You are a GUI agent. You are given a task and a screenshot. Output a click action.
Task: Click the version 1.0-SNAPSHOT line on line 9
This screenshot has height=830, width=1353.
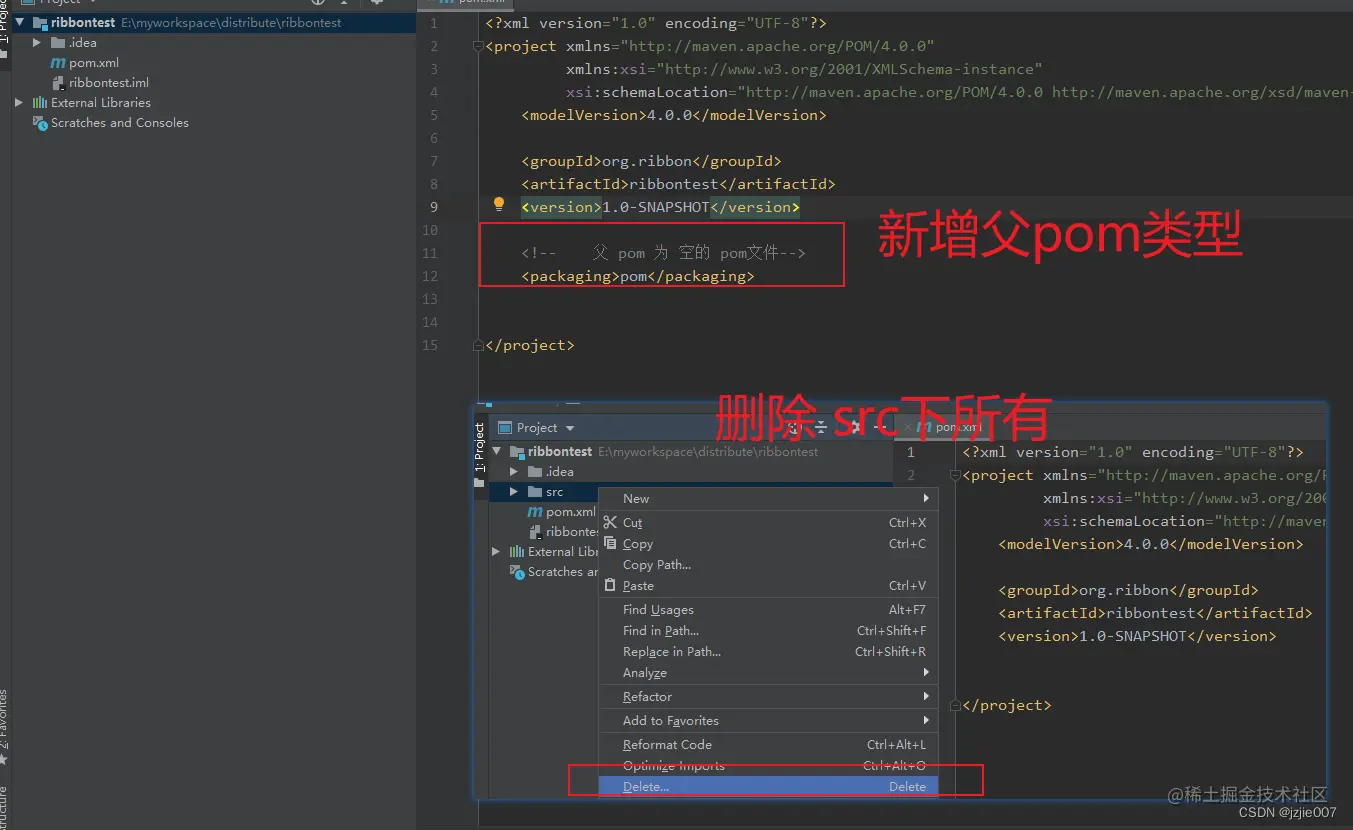(x=660, y=207)
